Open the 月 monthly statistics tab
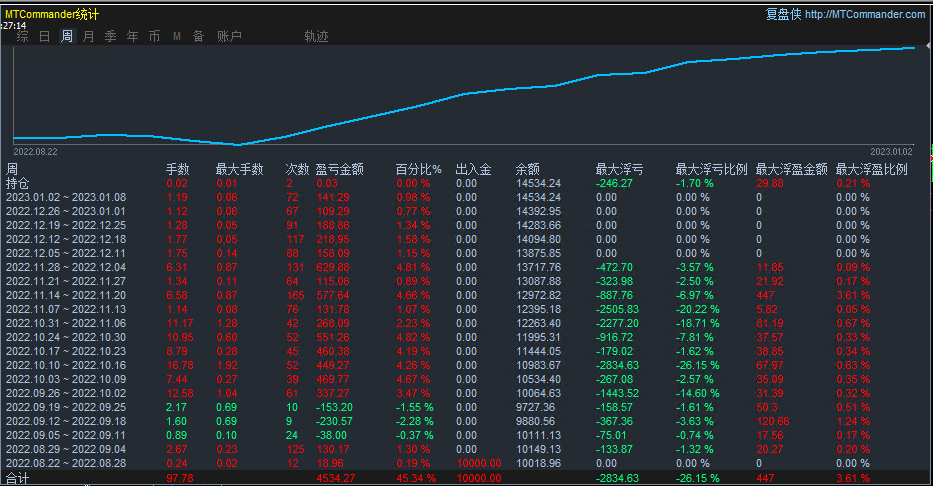The height and width of the screenshot is (486, 933). (89, 36)
